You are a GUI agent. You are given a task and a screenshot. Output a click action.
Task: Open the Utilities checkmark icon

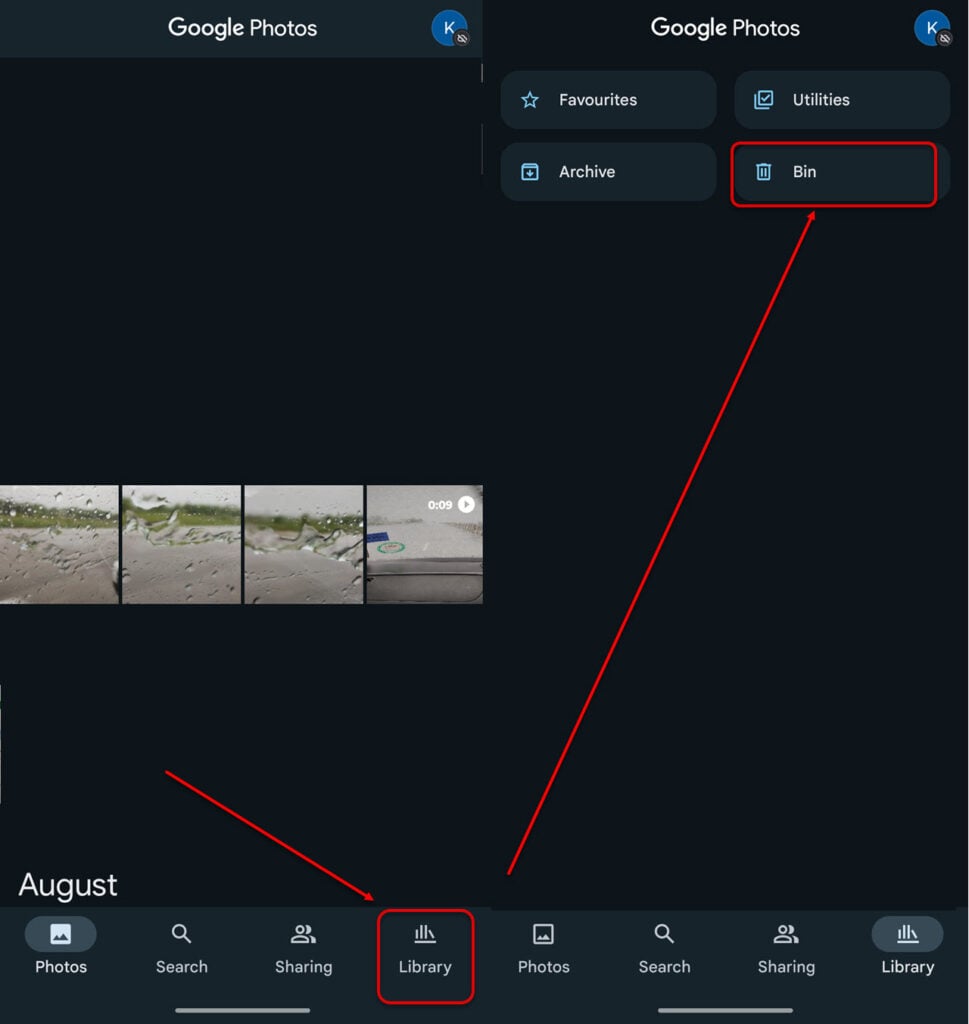coord(763,100)
